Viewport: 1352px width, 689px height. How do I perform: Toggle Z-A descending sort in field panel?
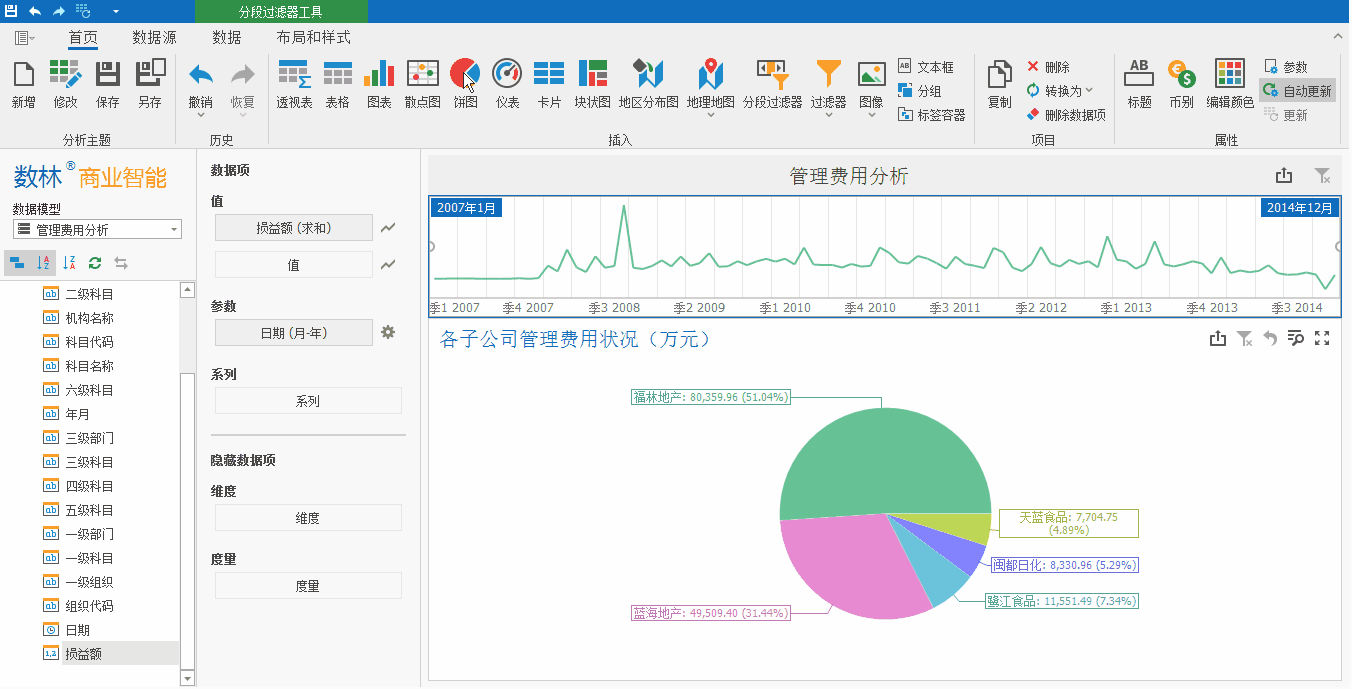click(70, 262)
